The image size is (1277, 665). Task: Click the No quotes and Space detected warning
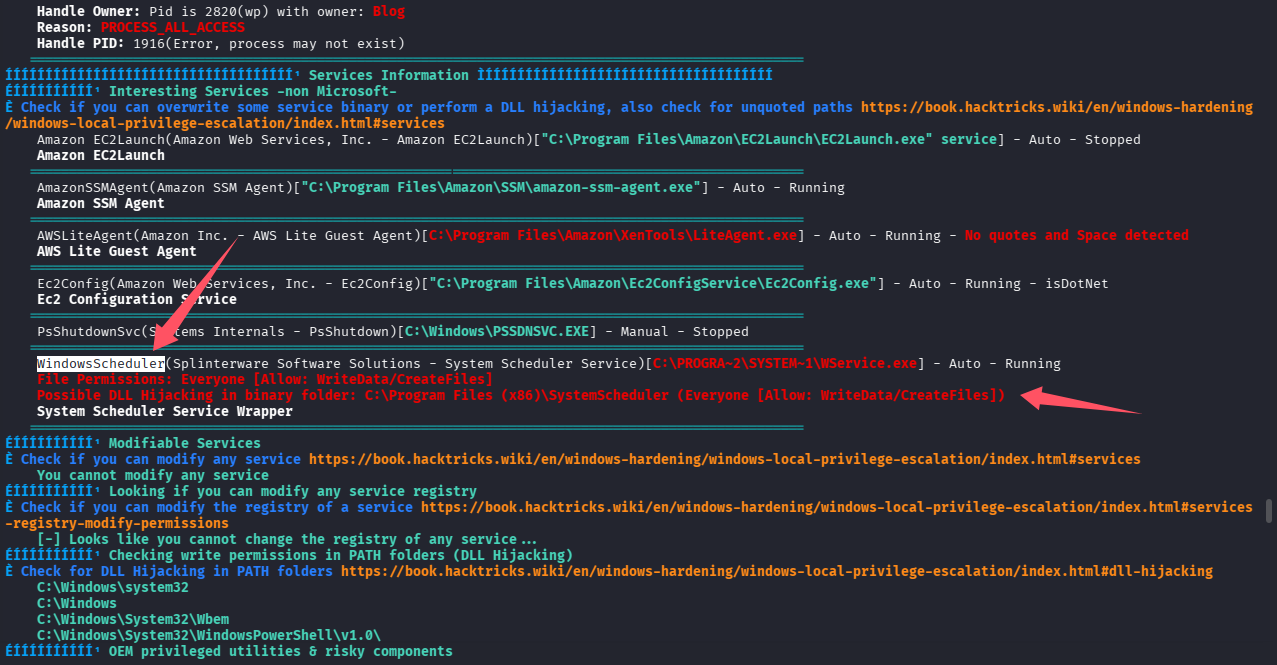(x=1076, y=235)
